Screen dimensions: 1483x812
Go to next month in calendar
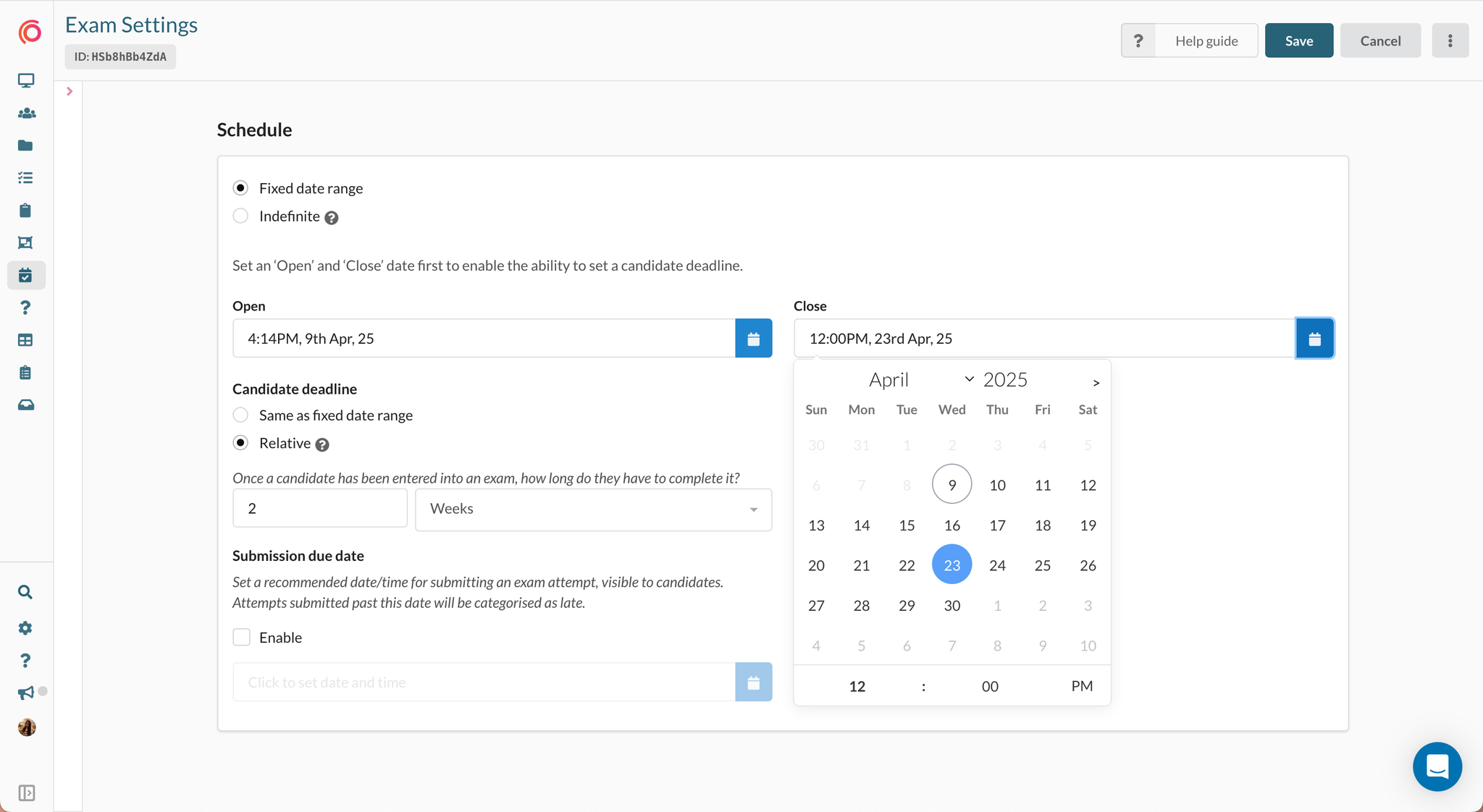[1096, 382]
